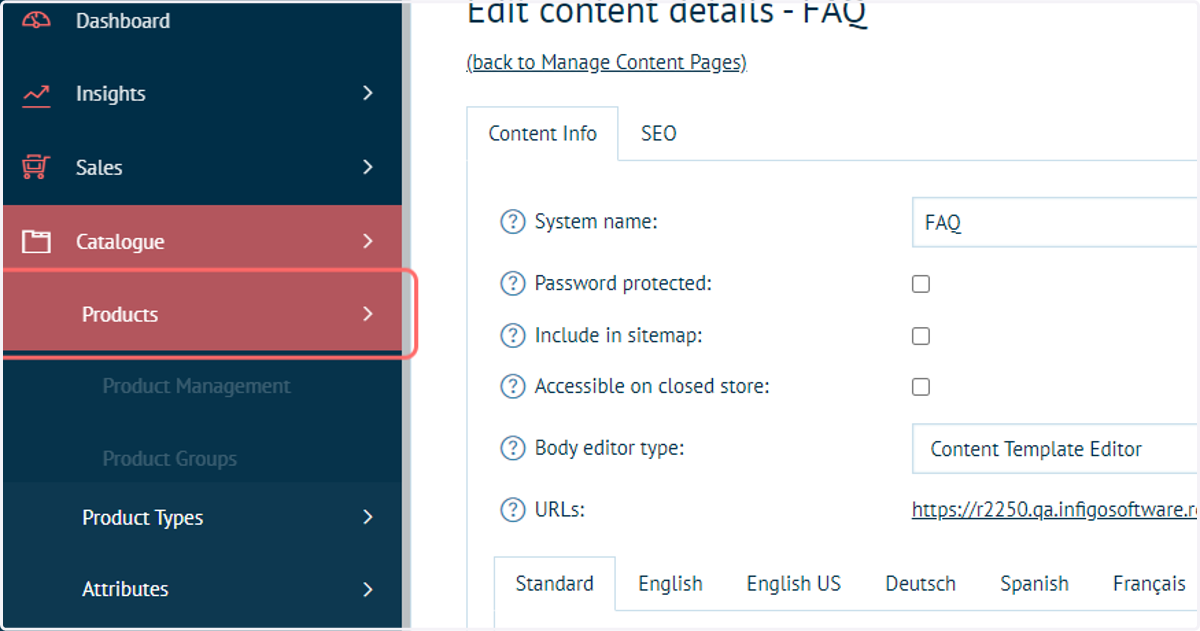The image size is (1200, 631).
Task: Click the Insights sidebar label
Action: tap(111, 94)
